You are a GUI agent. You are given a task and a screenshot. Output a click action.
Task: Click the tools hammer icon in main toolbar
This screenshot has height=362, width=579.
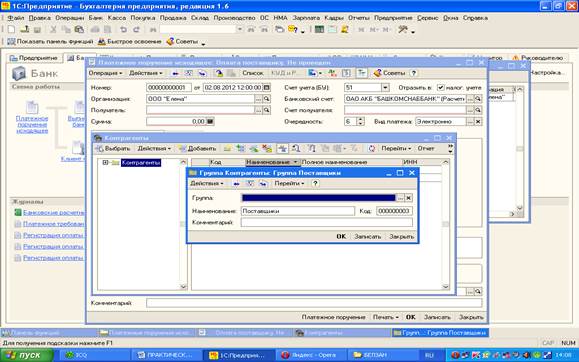[402, 30]
